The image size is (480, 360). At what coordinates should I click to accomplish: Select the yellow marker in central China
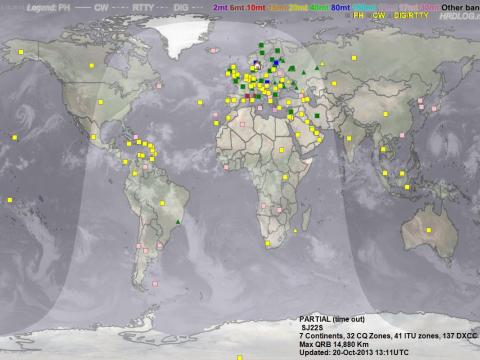(386, 114)
